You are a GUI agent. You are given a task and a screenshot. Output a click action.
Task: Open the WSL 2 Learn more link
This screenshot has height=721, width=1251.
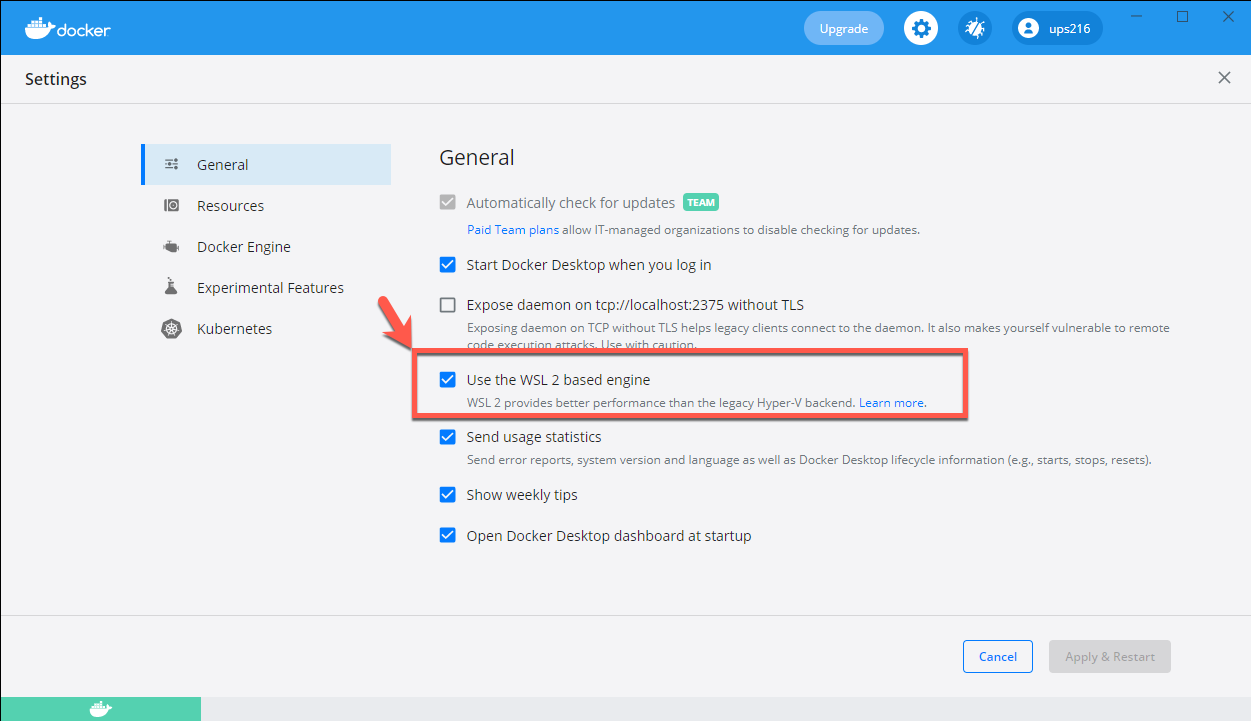[x=892, y=403]
